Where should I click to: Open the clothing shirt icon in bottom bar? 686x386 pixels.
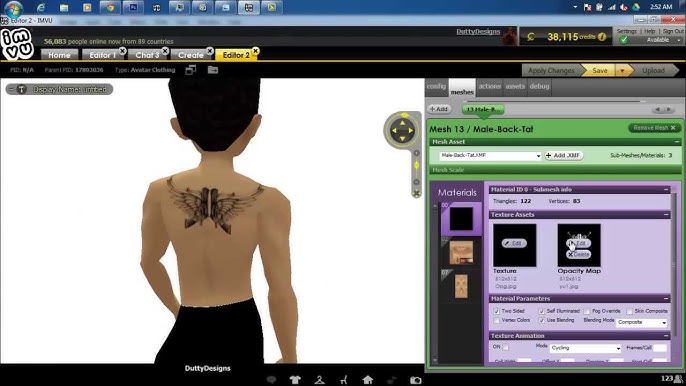pyautogui.click(x=295, y=379)
